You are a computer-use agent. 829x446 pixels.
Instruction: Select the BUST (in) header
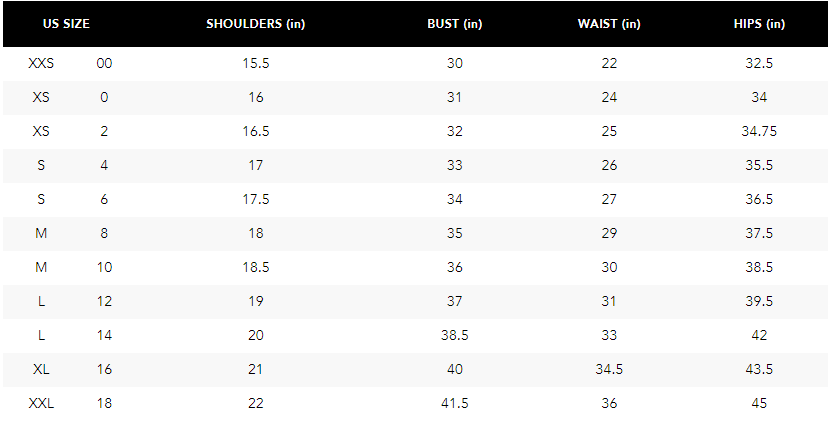pos(454,24)
